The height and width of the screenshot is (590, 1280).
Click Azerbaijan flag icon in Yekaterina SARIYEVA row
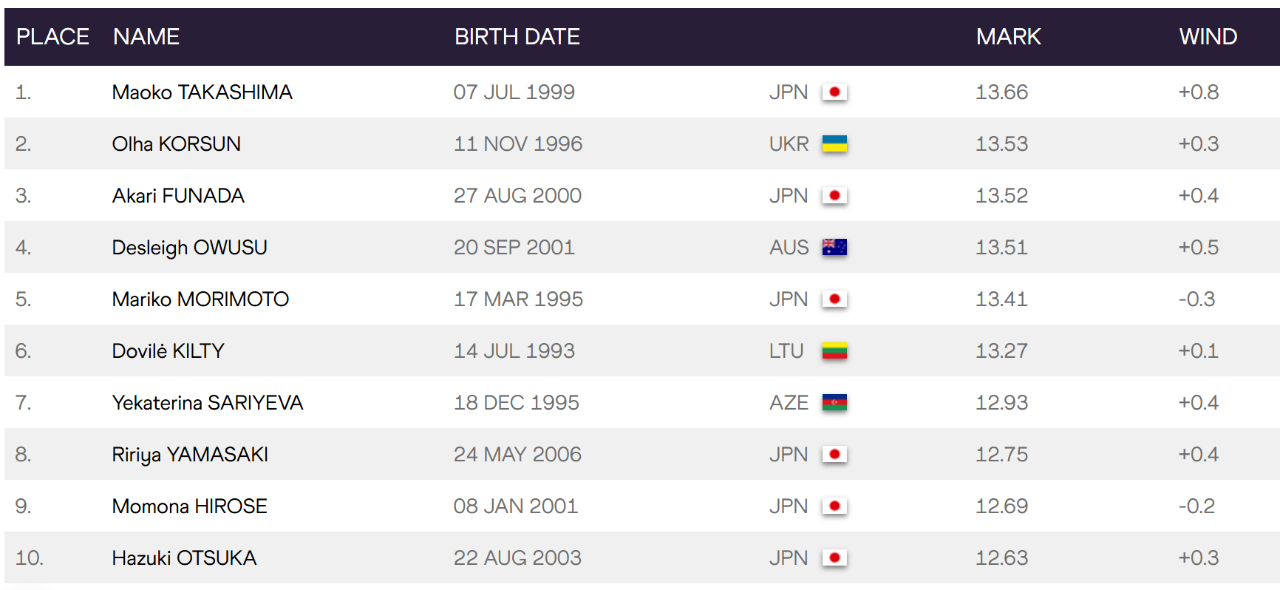tap(834, 403)
